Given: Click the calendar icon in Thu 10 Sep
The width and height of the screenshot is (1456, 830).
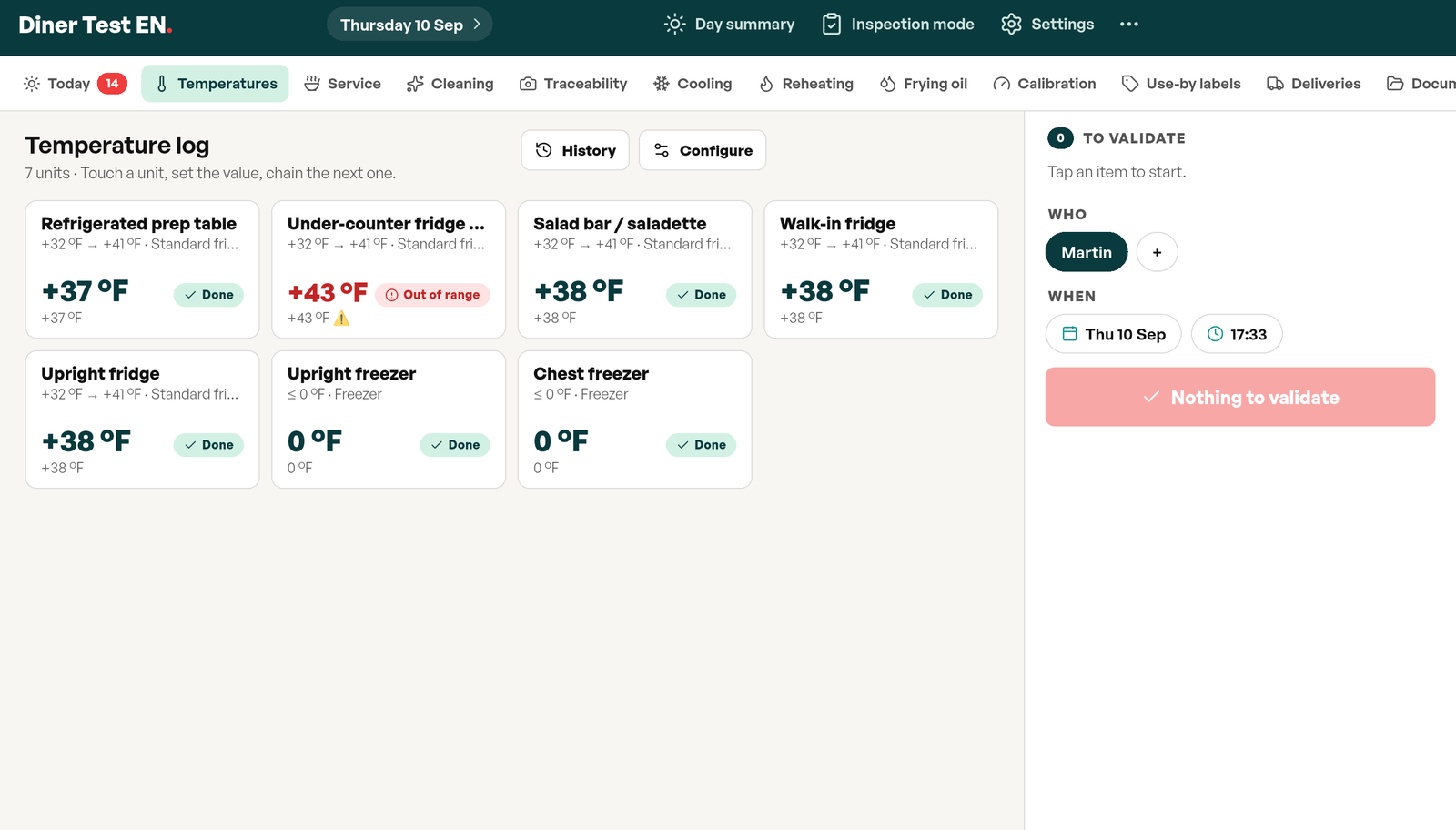Looking at the screenshot, I should pyautogui.click(x=1070, y=334).
